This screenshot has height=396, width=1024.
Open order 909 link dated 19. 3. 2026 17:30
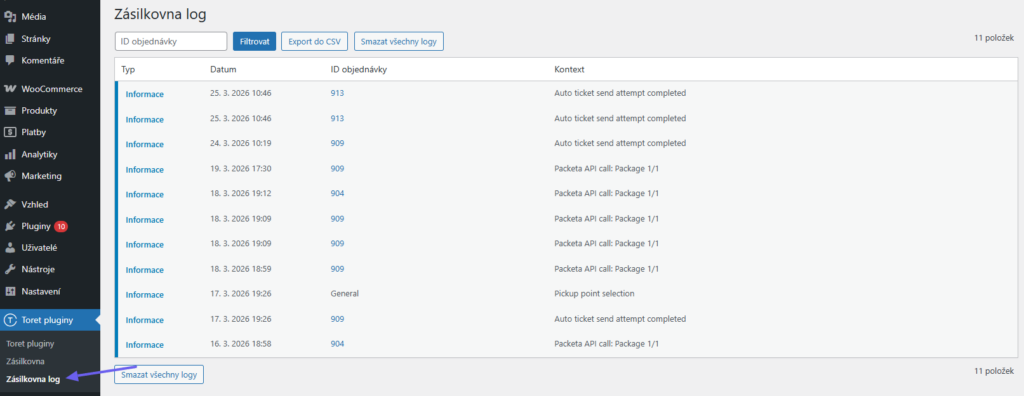337,169
